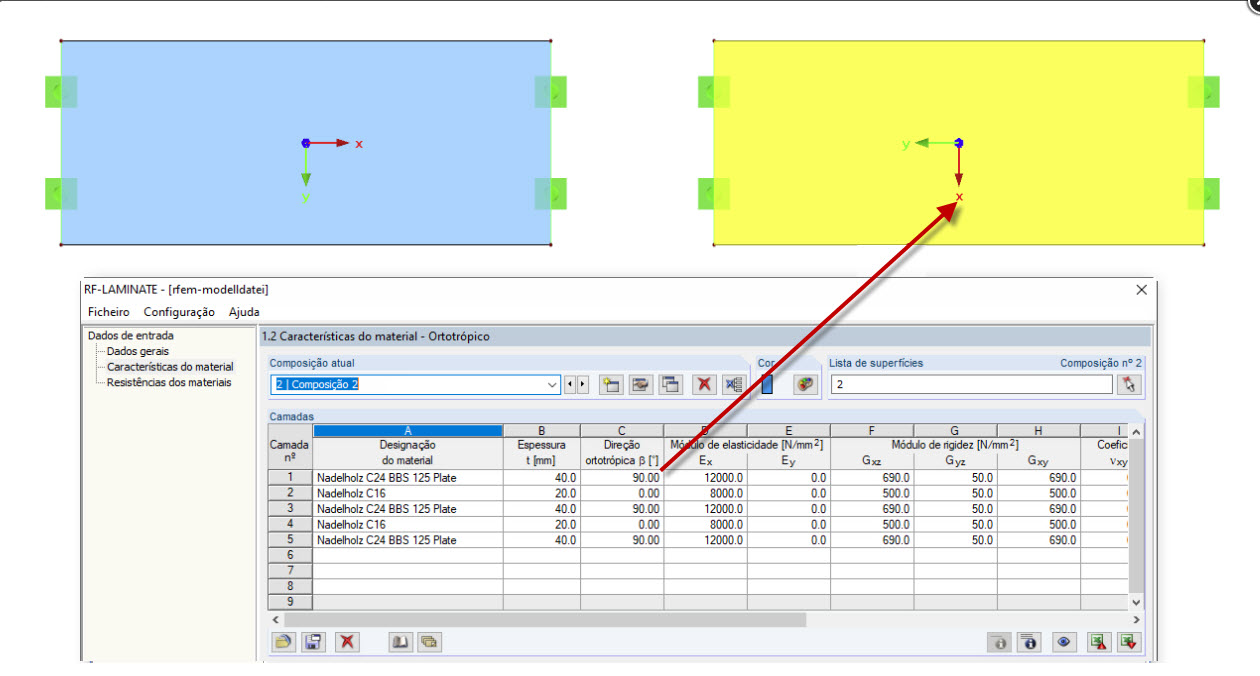Viewport: 1260px width, 676px height.
Task: Click the Excel export icon with red arrow
Action: (1099, 642)
